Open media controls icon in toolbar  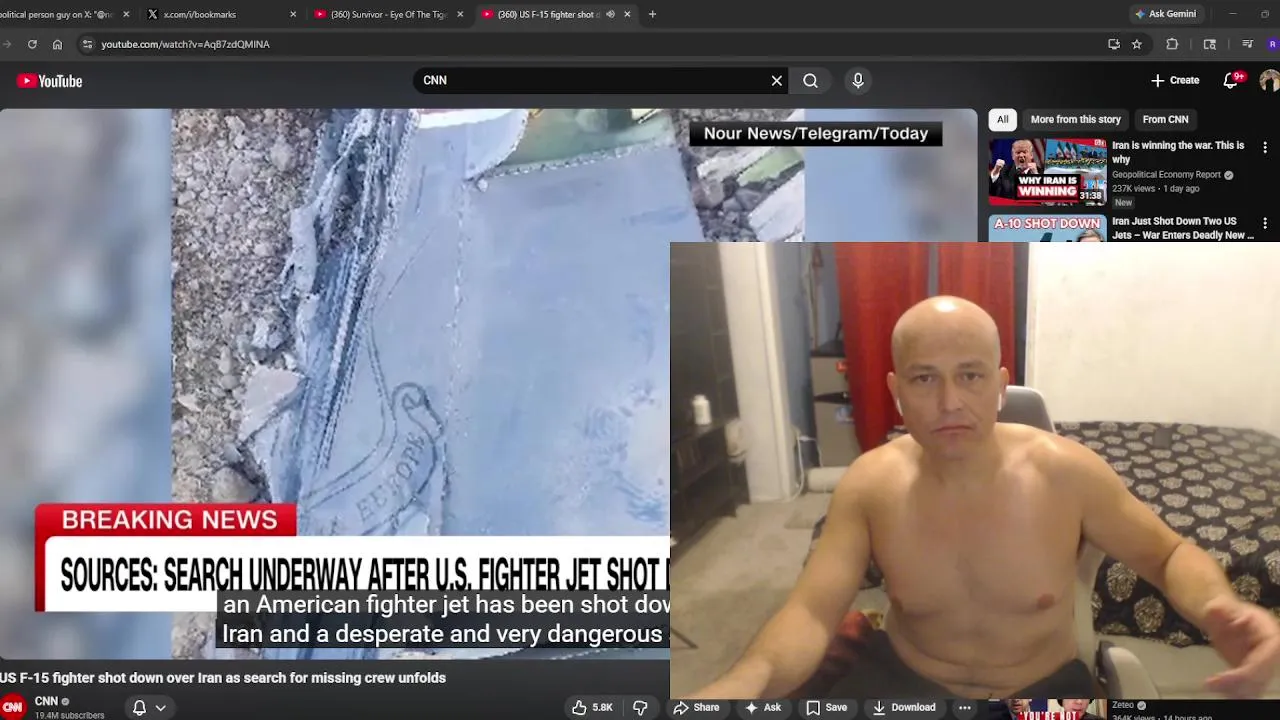[x=1247, y=44]
